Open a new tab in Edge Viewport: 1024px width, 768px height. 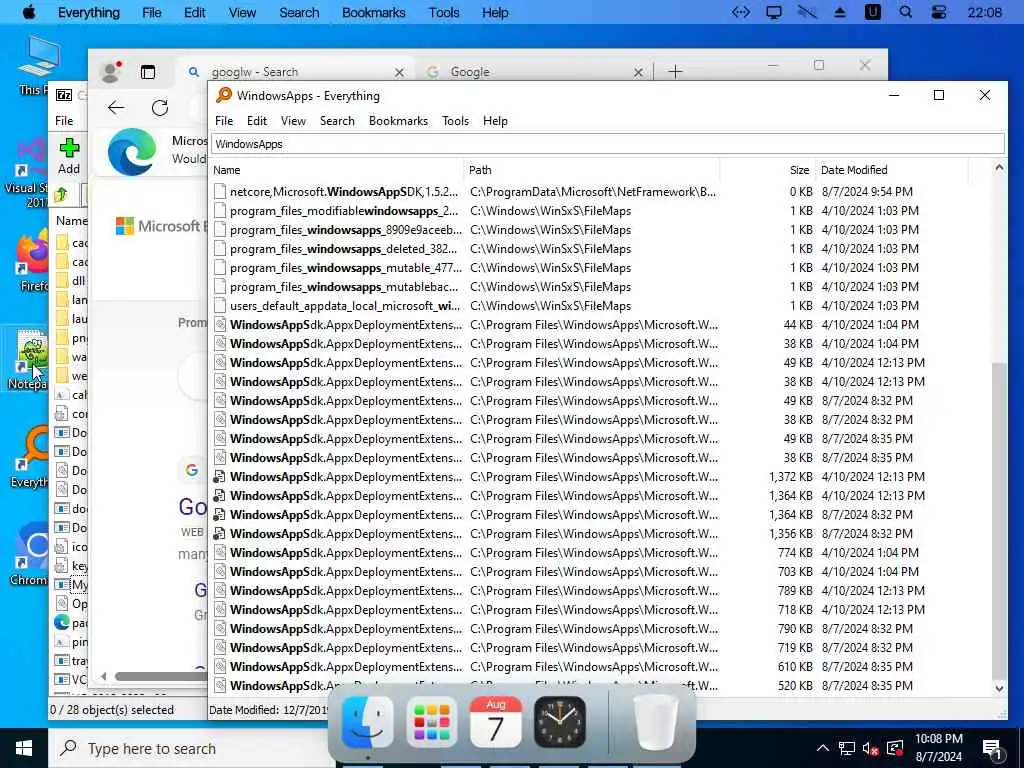tap(675, 71)
